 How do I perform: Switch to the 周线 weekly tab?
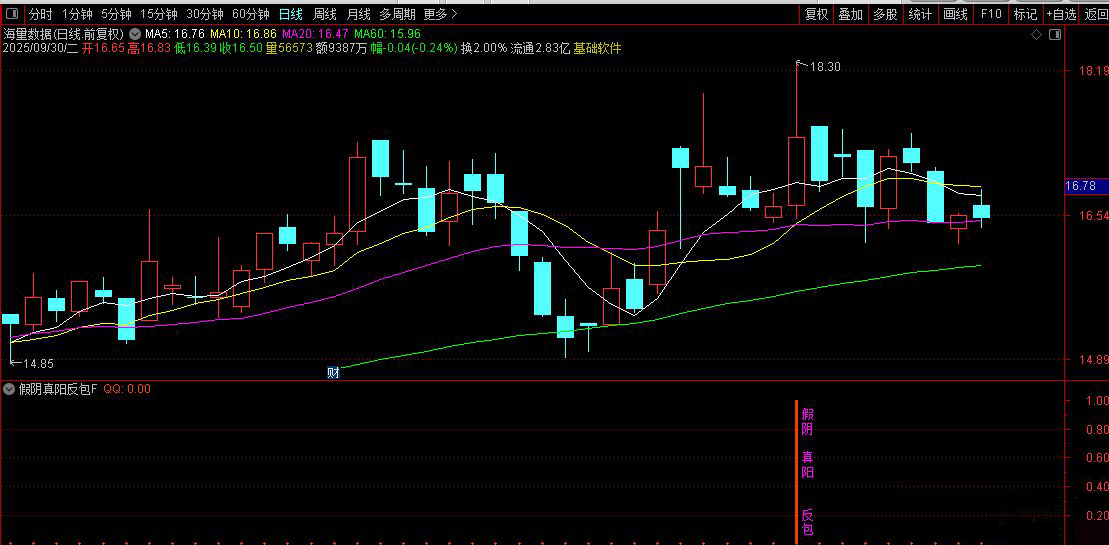click(x=324, y=14)
